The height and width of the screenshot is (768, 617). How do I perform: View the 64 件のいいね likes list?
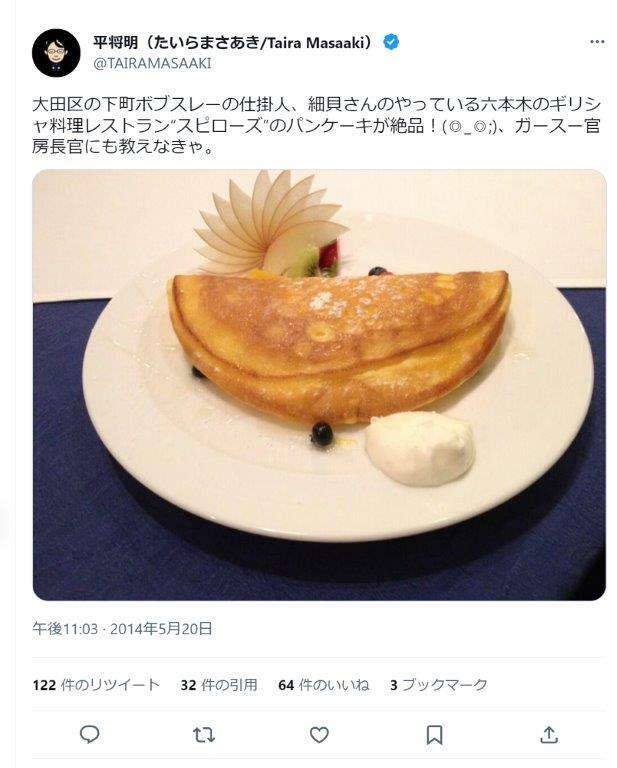coord(324,684)
